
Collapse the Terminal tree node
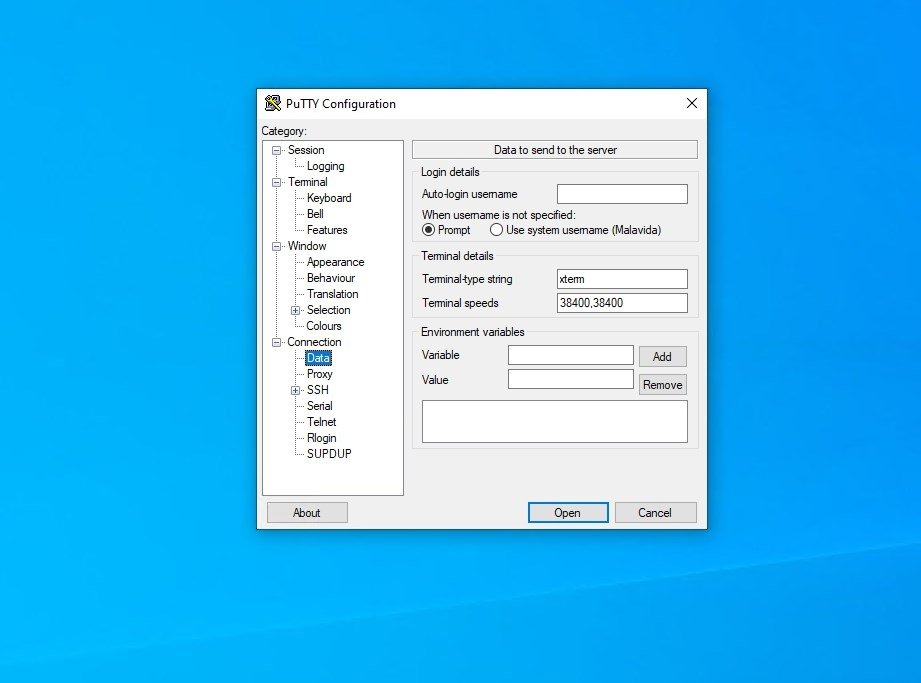tap(276, 183)
